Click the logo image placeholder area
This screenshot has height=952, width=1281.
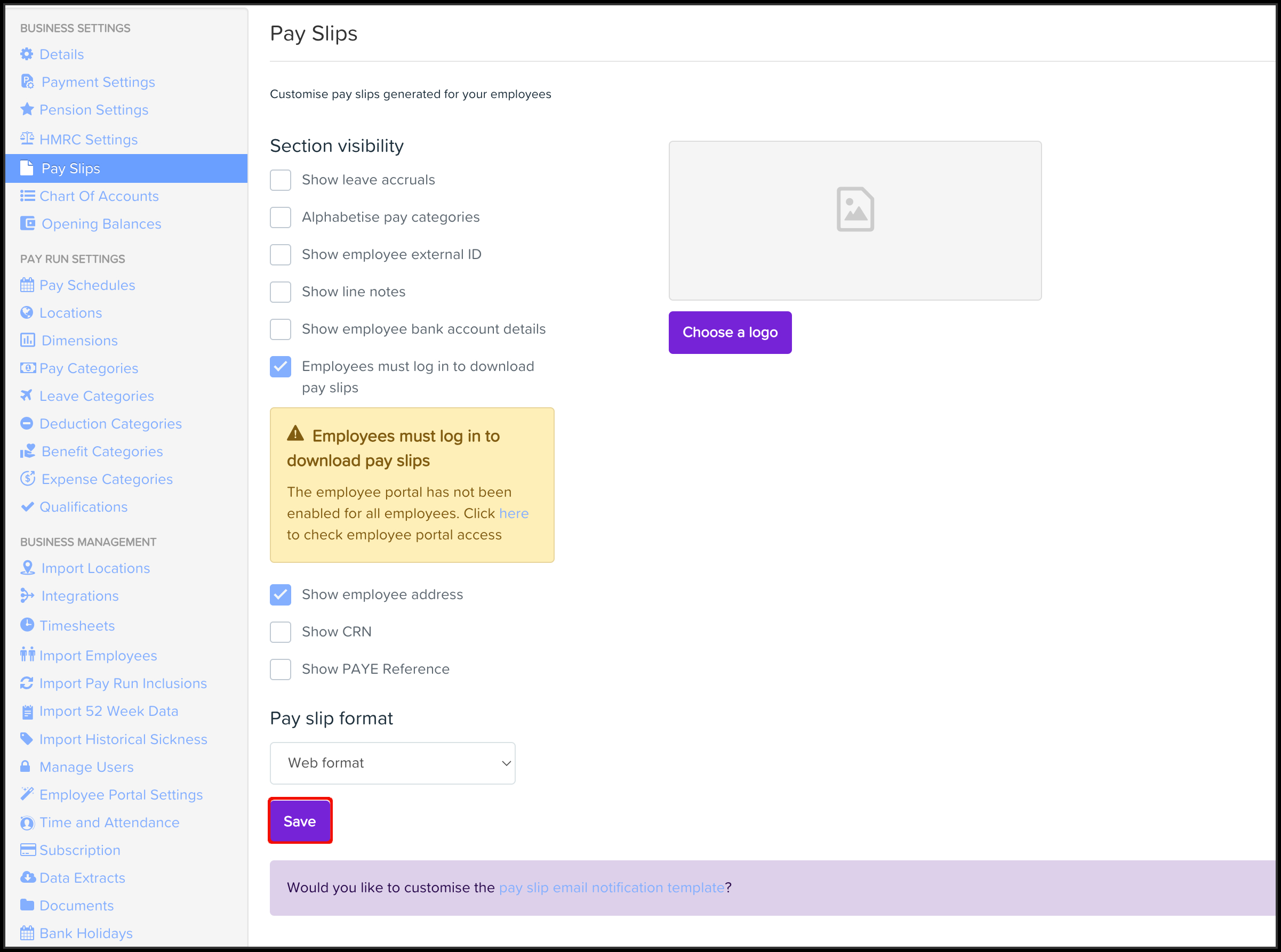[x=854, y=220]
